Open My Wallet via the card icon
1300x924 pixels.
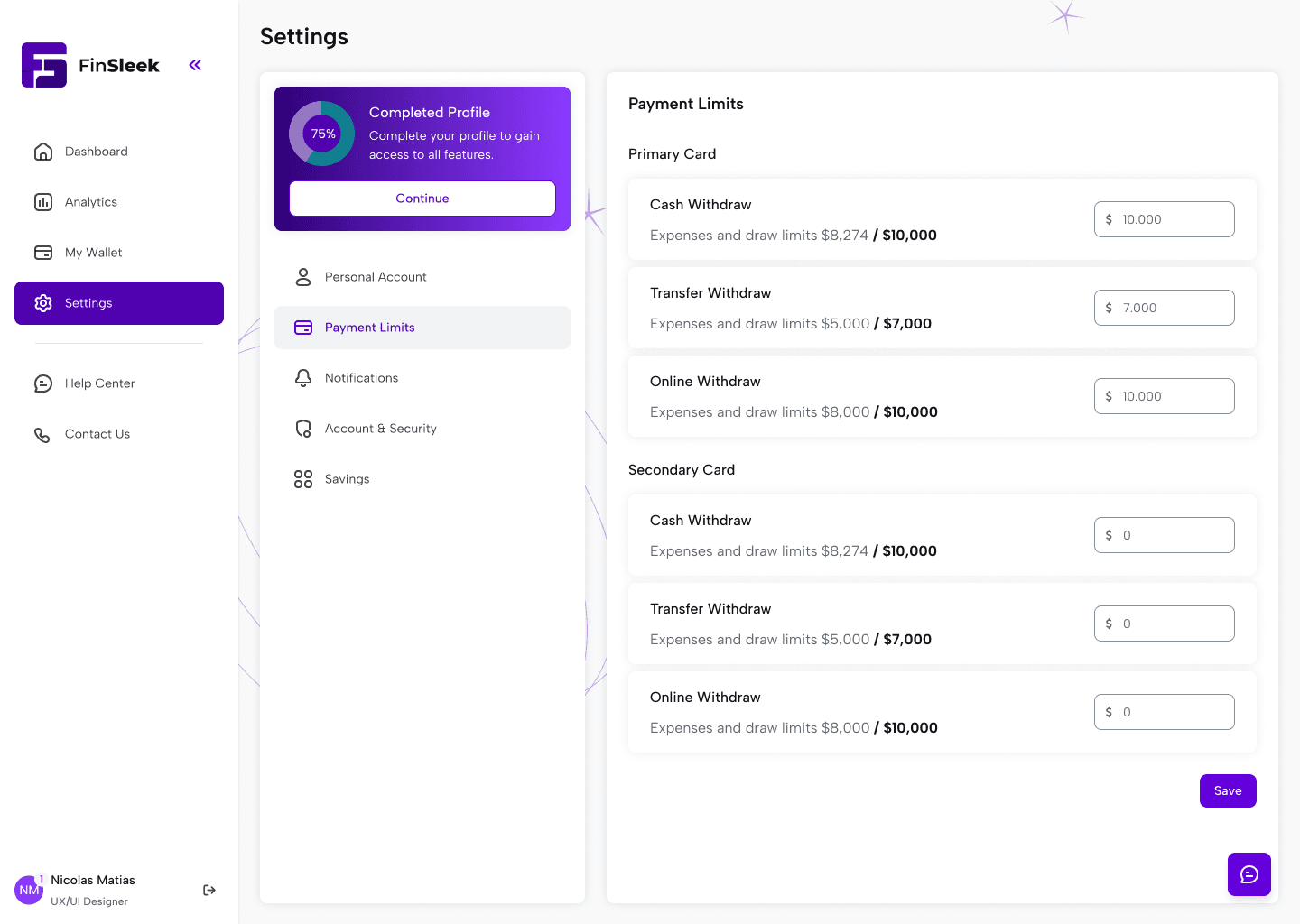click(x=43, y=253)
